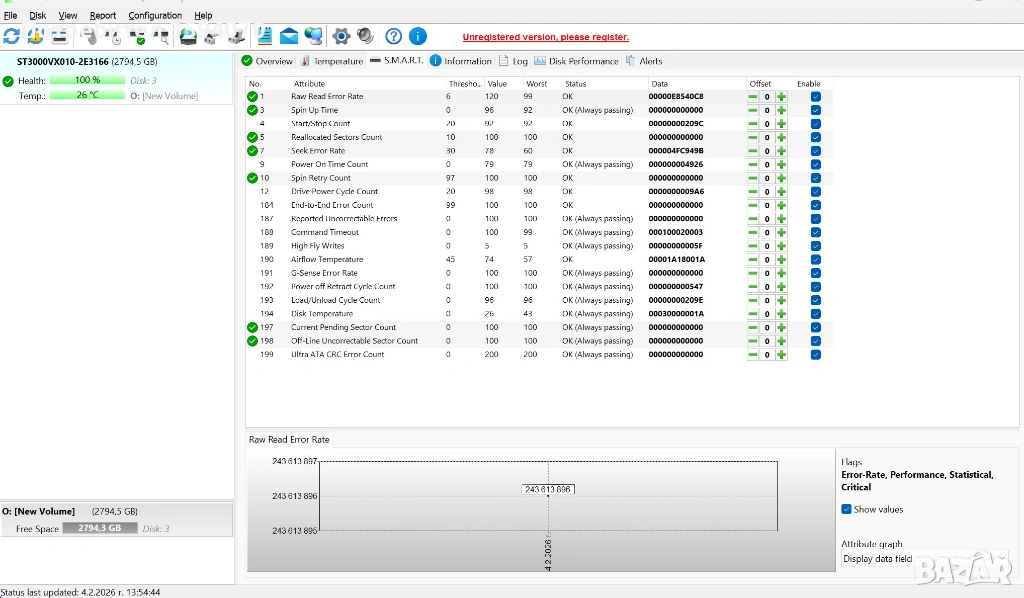The height and width of the screenshot is (598, 1024).
Task: Uncheck the Show values checkbox
Action: [x=847, y=509]
